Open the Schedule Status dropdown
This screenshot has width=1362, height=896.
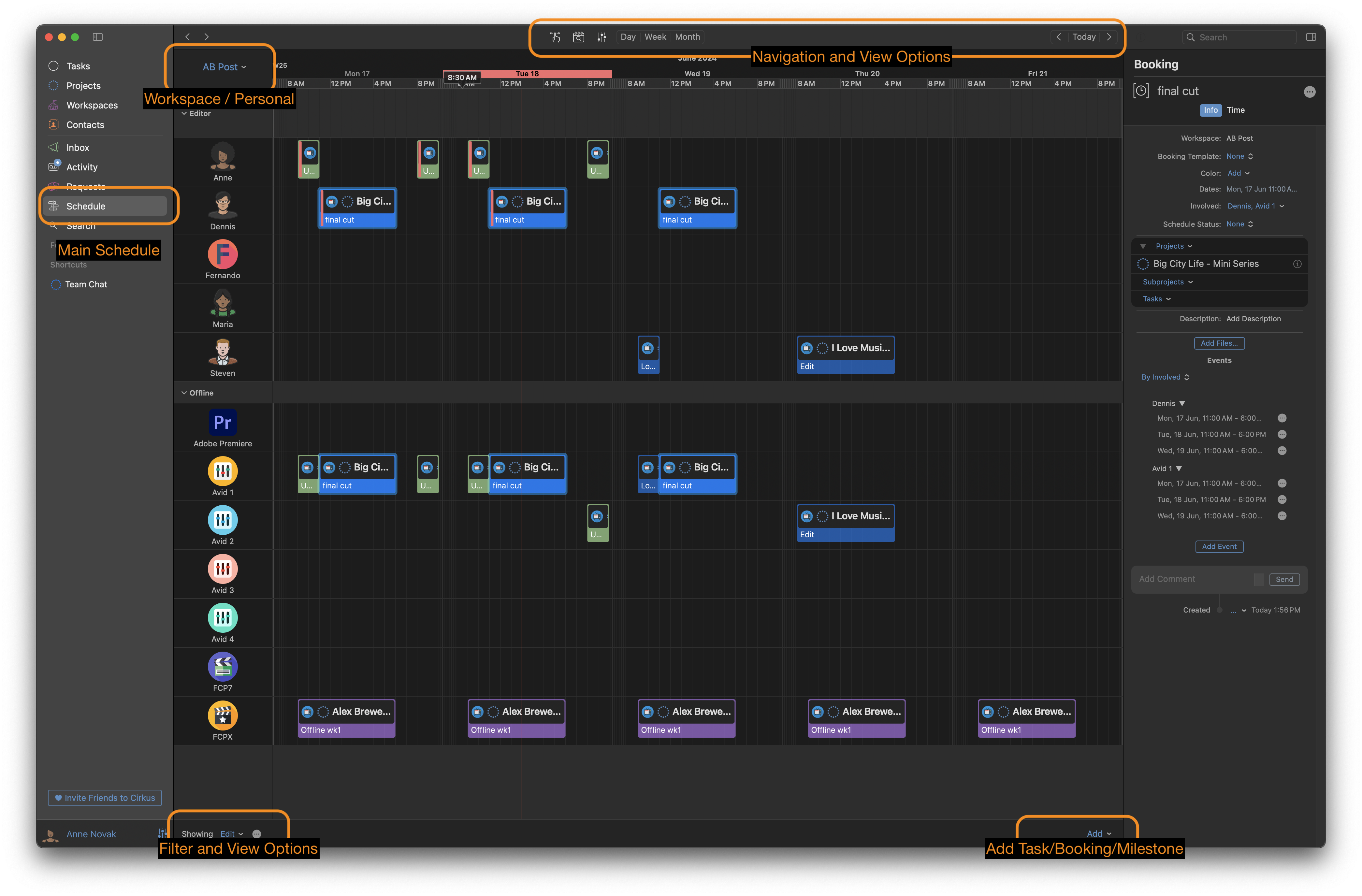coord(1239,224)
